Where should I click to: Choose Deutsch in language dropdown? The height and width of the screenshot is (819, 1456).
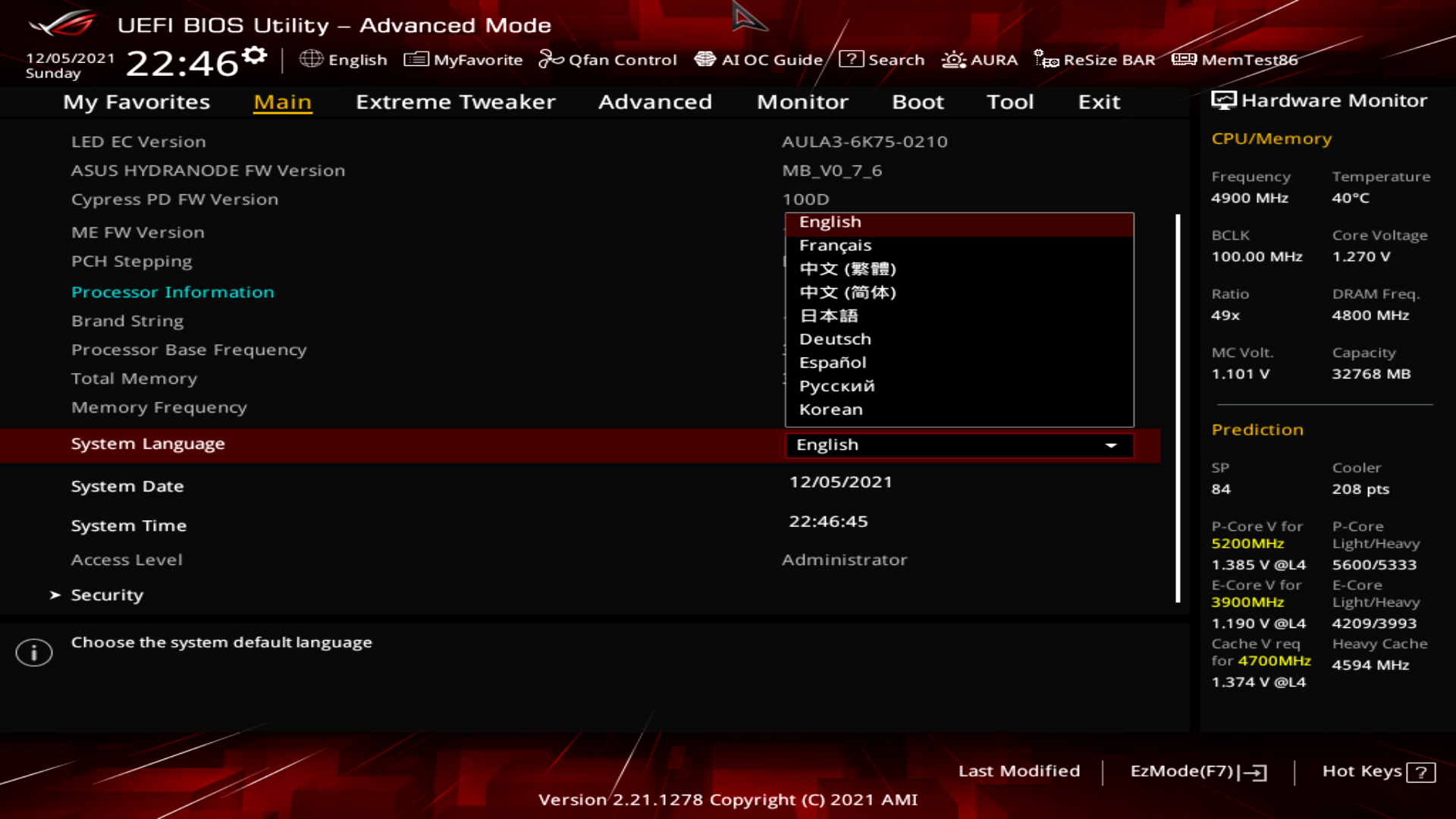tap(835, 340)
